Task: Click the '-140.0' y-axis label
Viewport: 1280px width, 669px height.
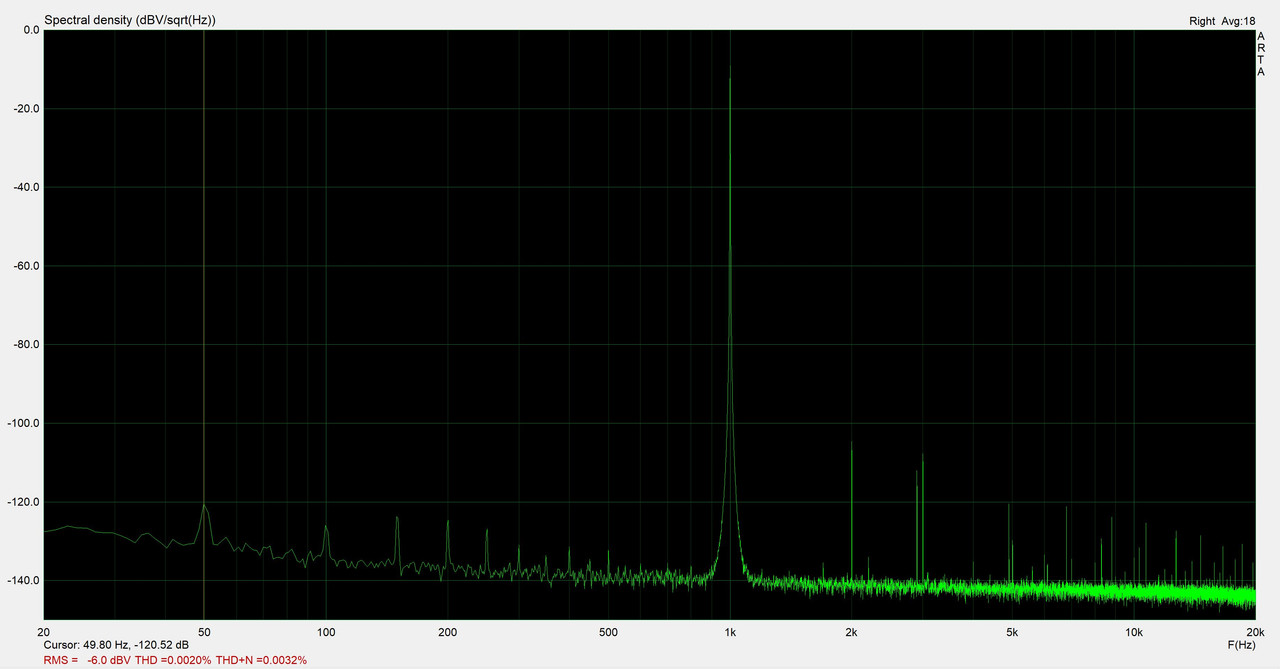Action: coord(24,581)
